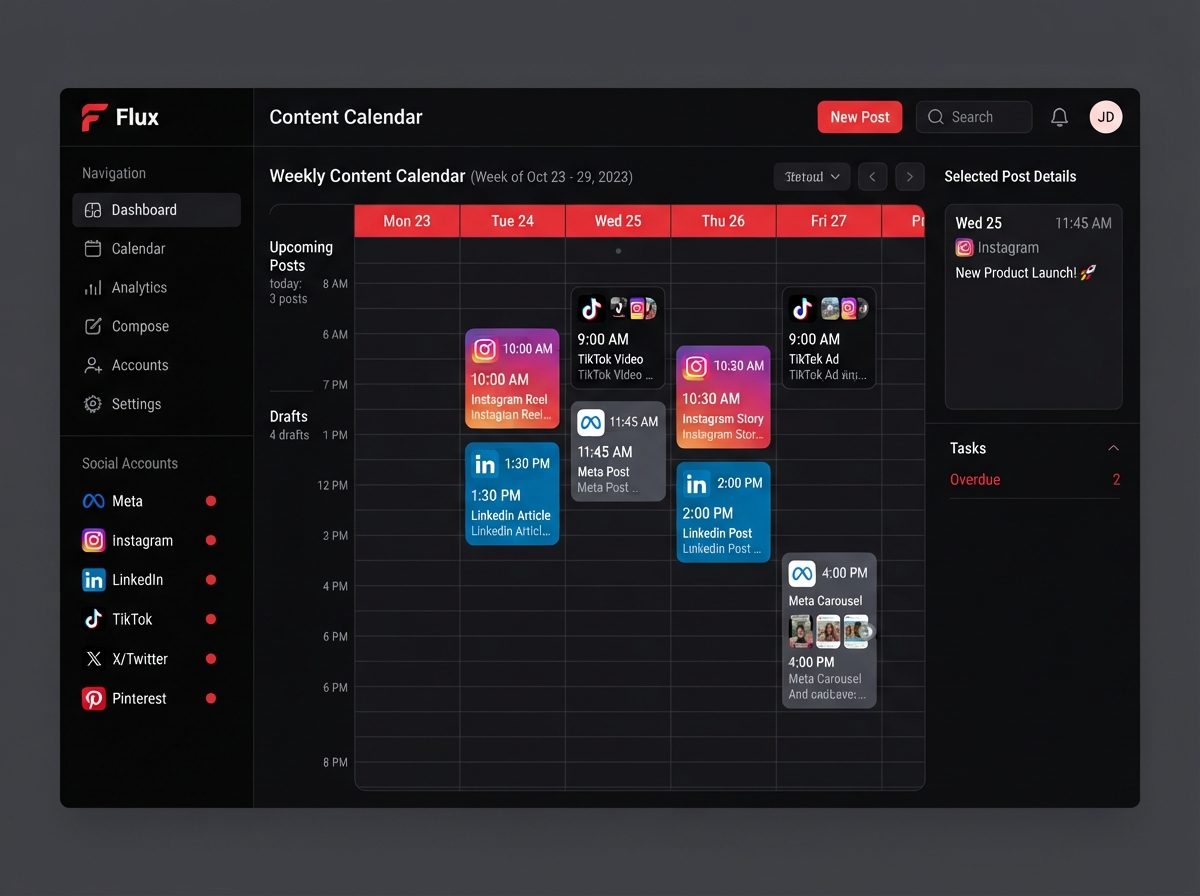Click the LinkedIn logo in Social Accounts
The height and width of the screenshot is (896, 1200).
click(x=93, y=580)
